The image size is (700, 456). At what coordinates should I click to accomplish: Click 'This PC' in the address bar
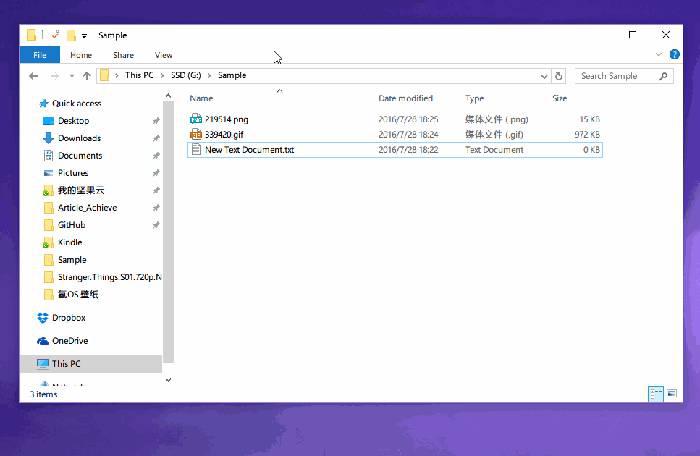pos(139,75)
